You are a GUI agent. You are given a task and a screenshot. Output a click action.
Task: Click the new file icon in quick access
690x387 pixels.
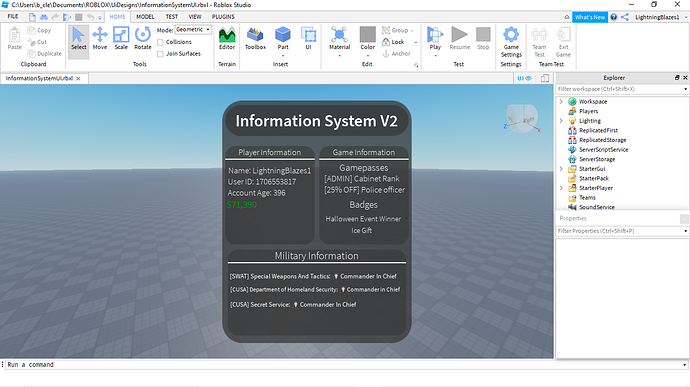32,17
